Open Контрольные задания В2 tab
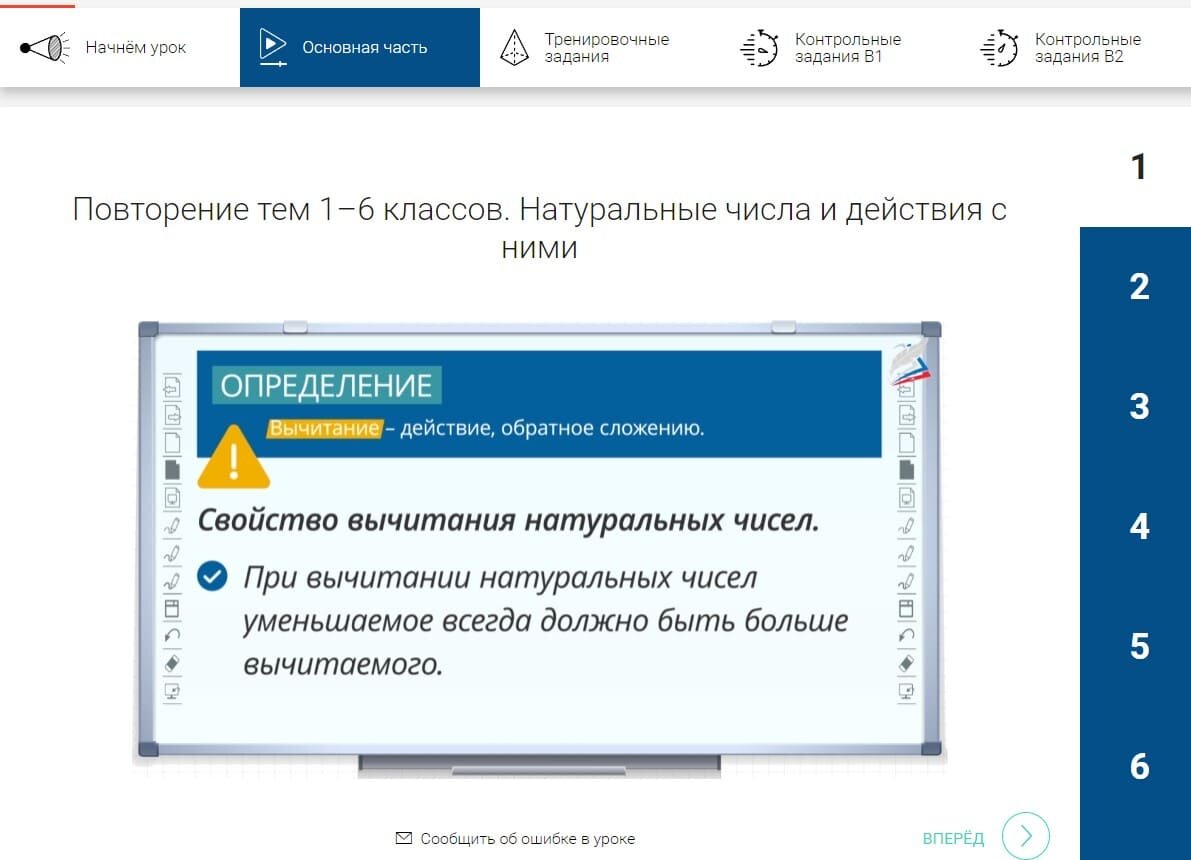The image size is (1191, 860). tap(1076, 47)
